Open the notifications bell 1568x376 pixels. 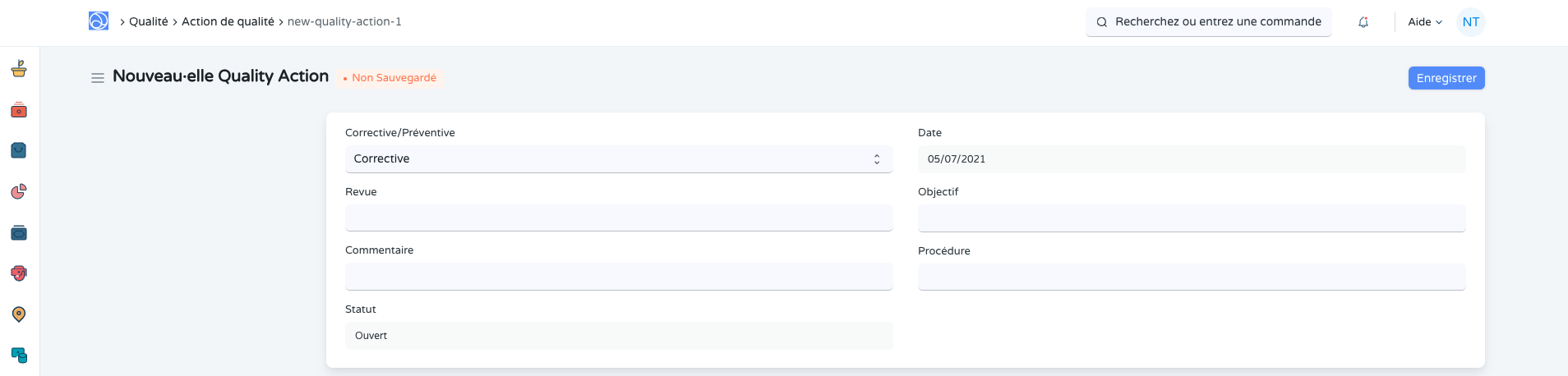click(1363, 22)
